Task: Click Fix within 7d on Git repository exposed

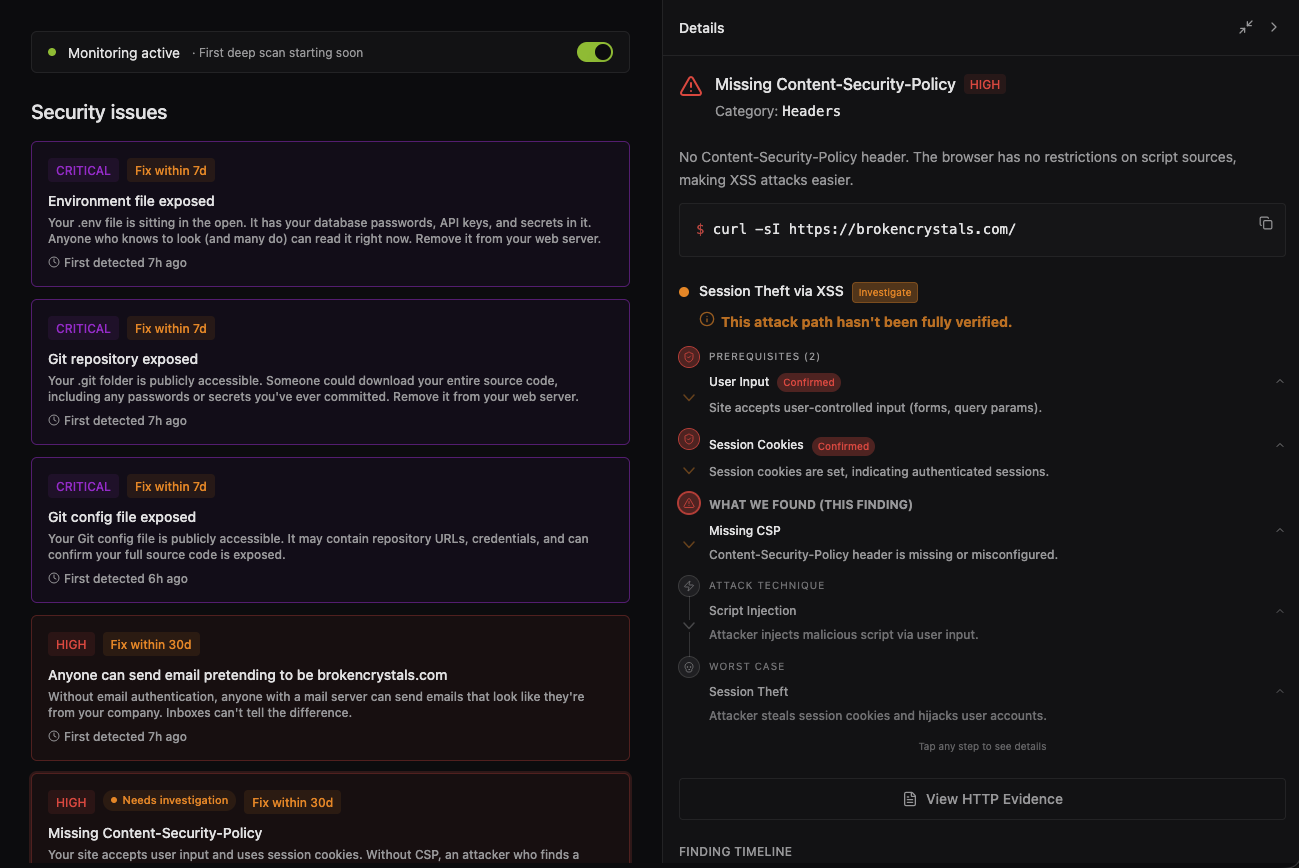Action: (x=171, y=328)
